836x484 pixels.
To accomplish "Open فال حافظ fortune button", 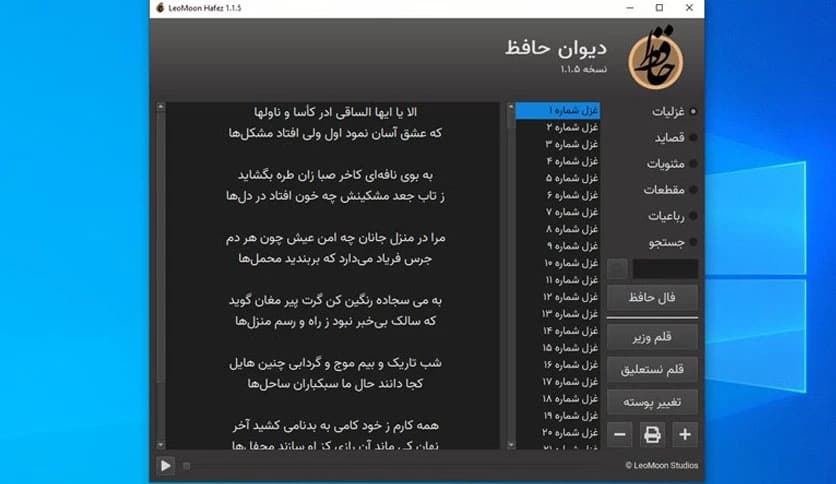I will [652, 297].
